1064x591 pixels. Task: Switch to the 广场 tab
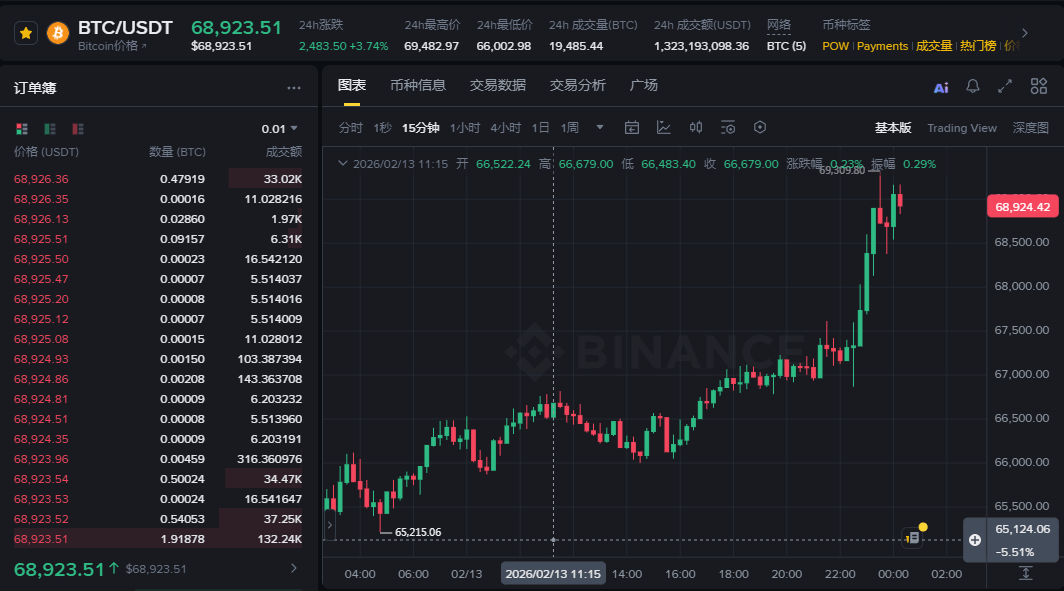[643, 85]
